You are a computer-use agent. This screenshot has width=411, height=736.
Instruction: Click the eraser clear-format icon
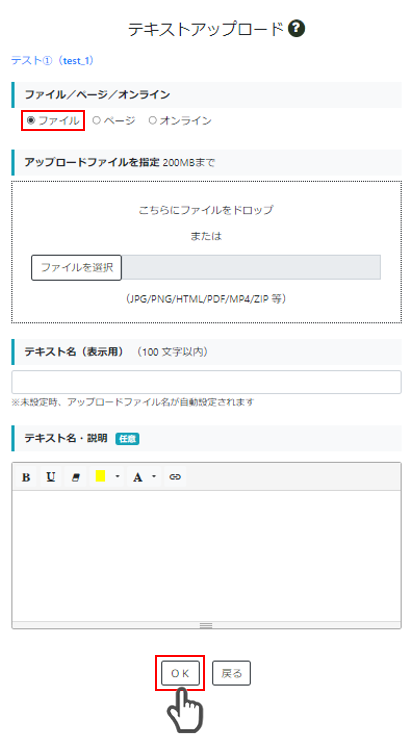coord(76,477)
